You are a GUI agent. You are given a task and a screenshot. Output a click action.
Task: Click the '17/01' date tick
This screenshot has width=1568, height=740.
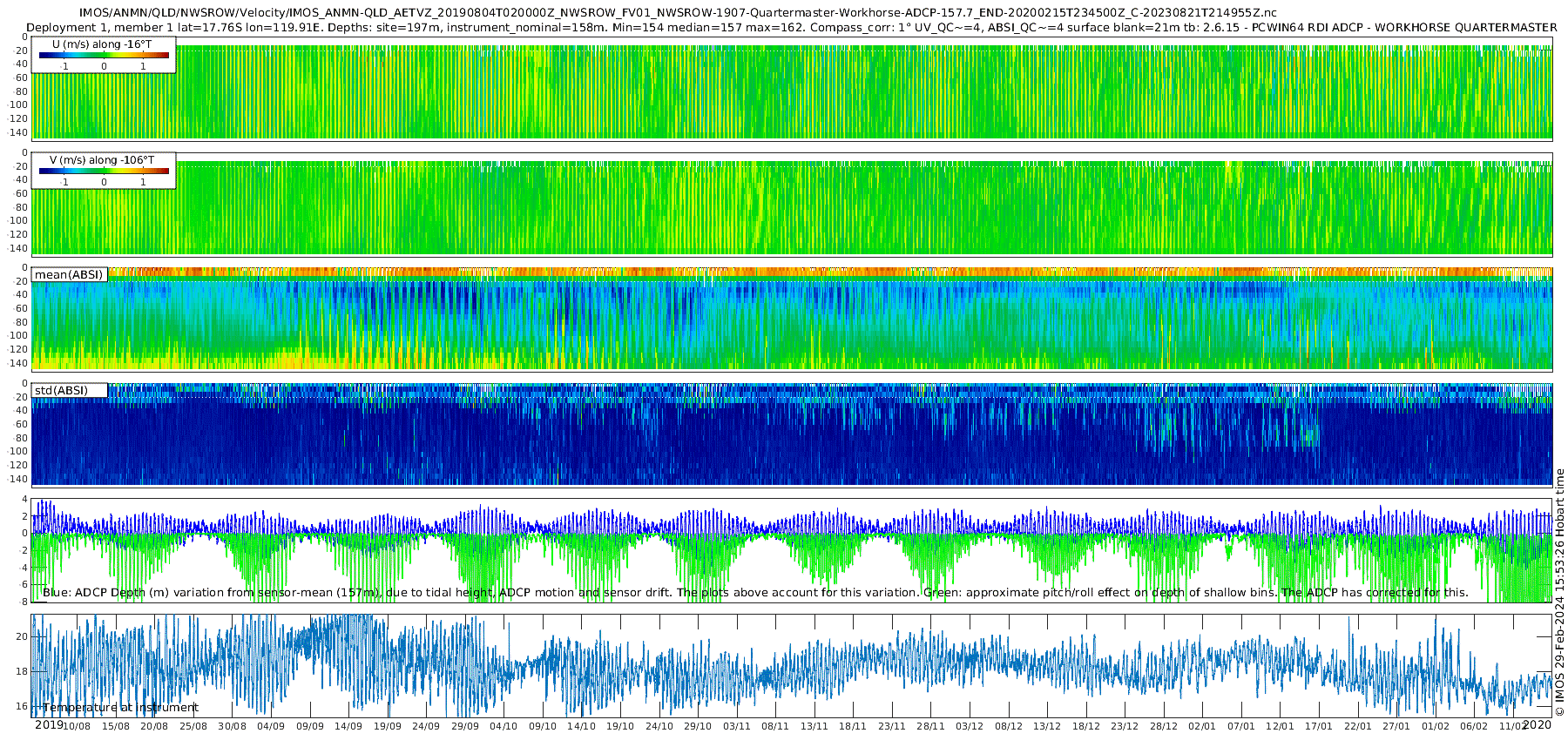pyautogui.click(x=1319, y=726)
